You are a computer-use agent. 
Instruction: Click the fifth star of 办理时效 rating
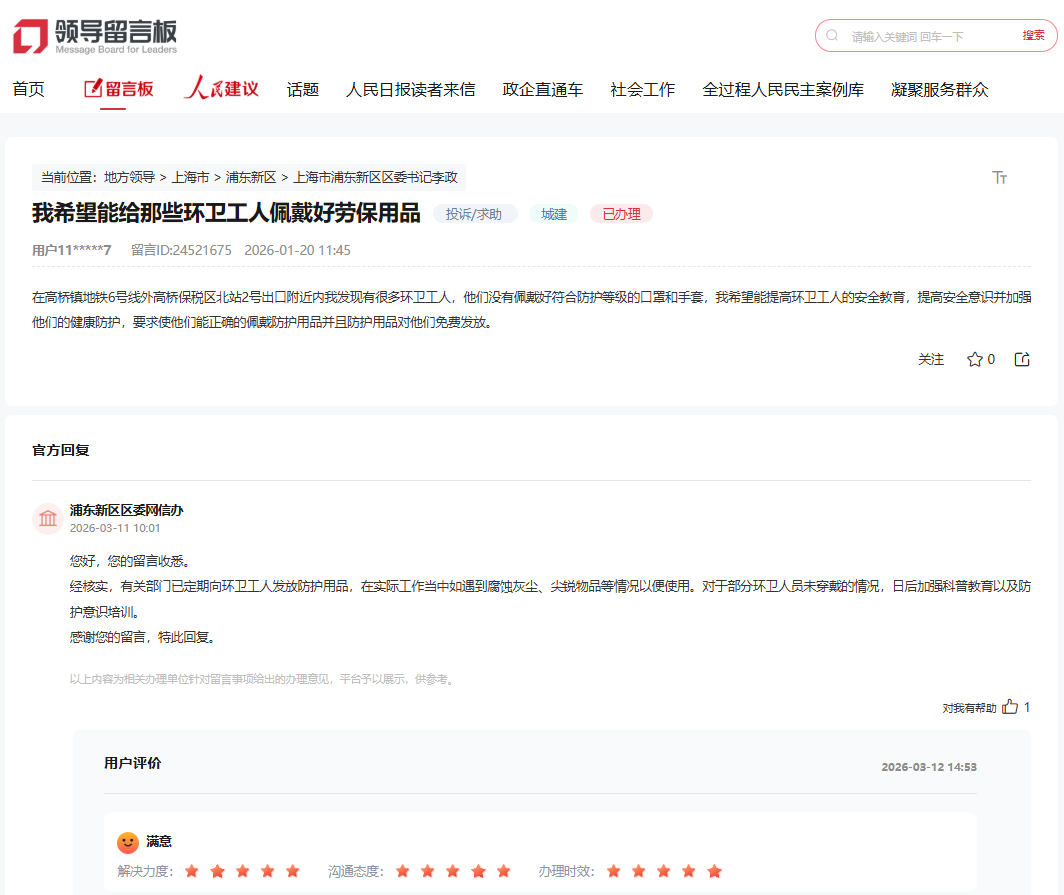[715, 871]
